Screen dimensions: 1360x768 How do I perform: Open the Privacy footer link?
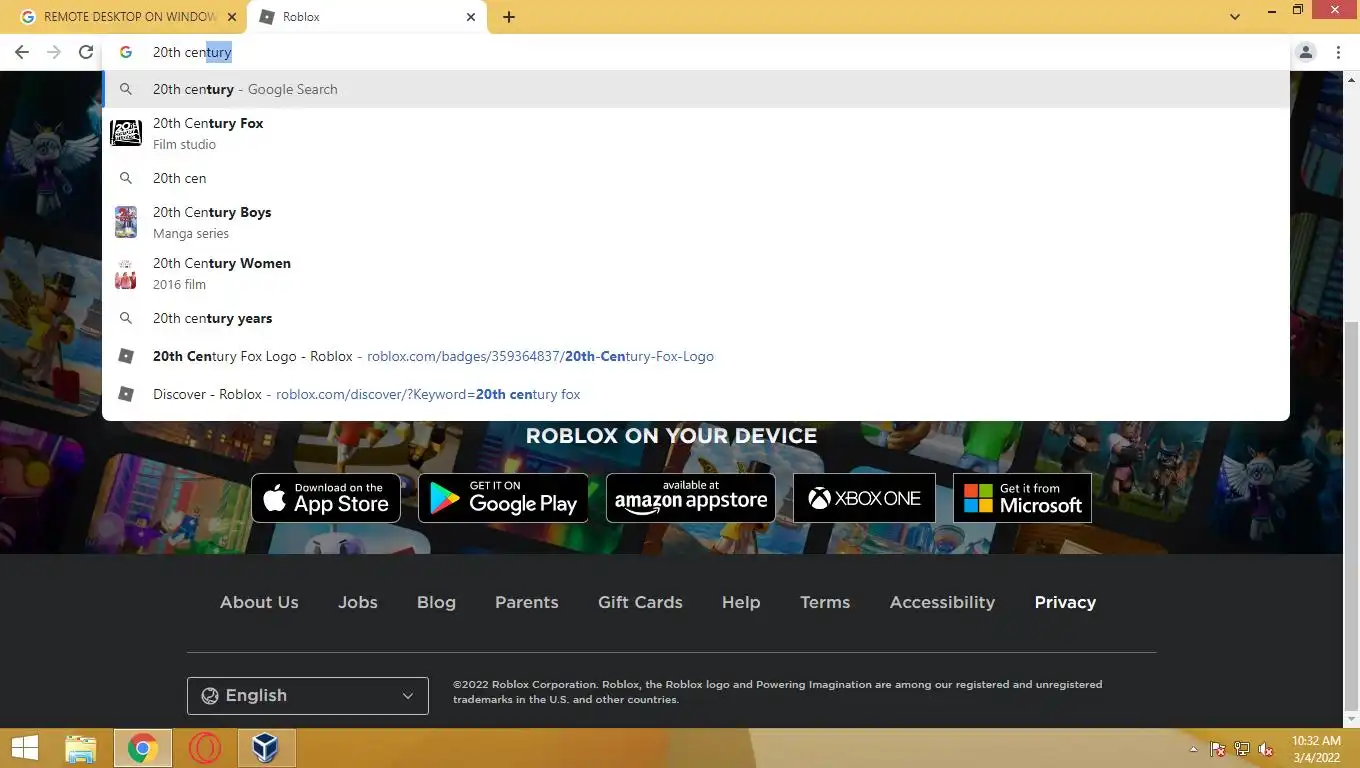click(1065, 602)
